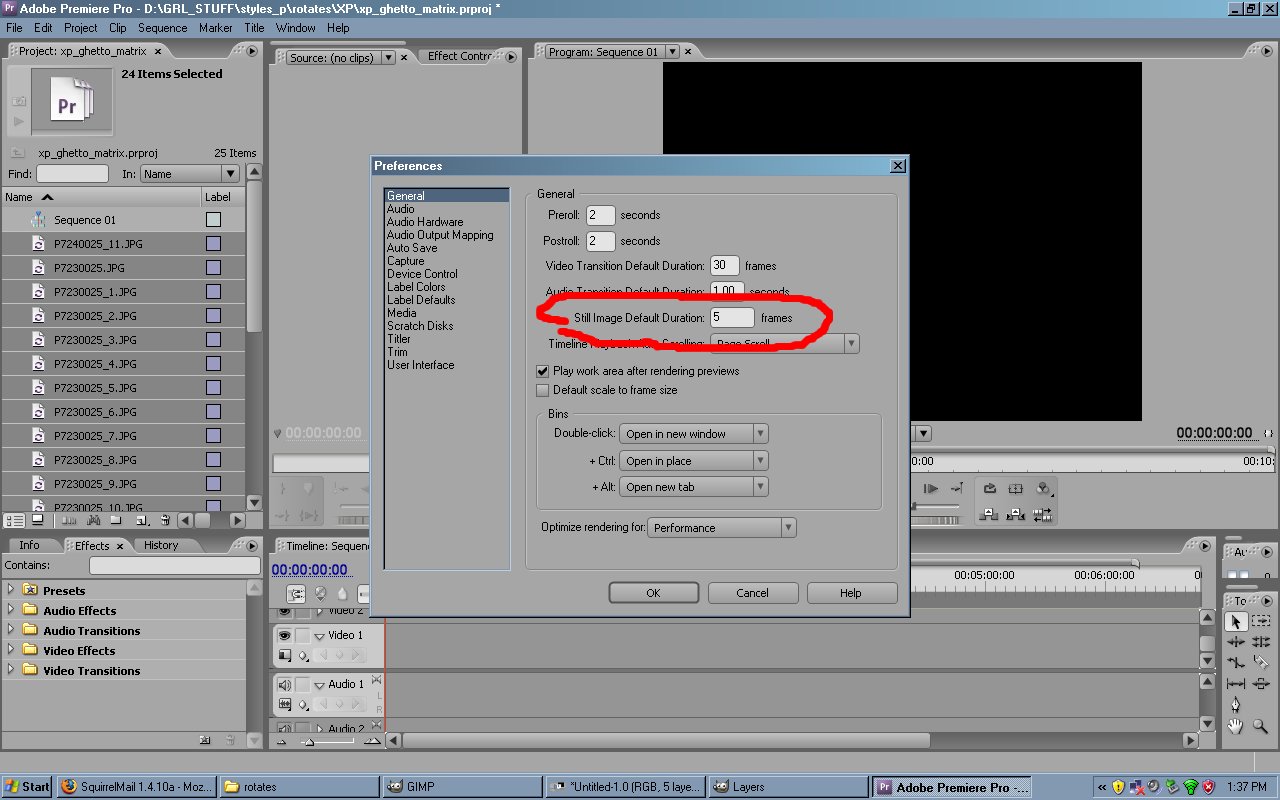Select the Ripple Edit tool

[1236, 642]
